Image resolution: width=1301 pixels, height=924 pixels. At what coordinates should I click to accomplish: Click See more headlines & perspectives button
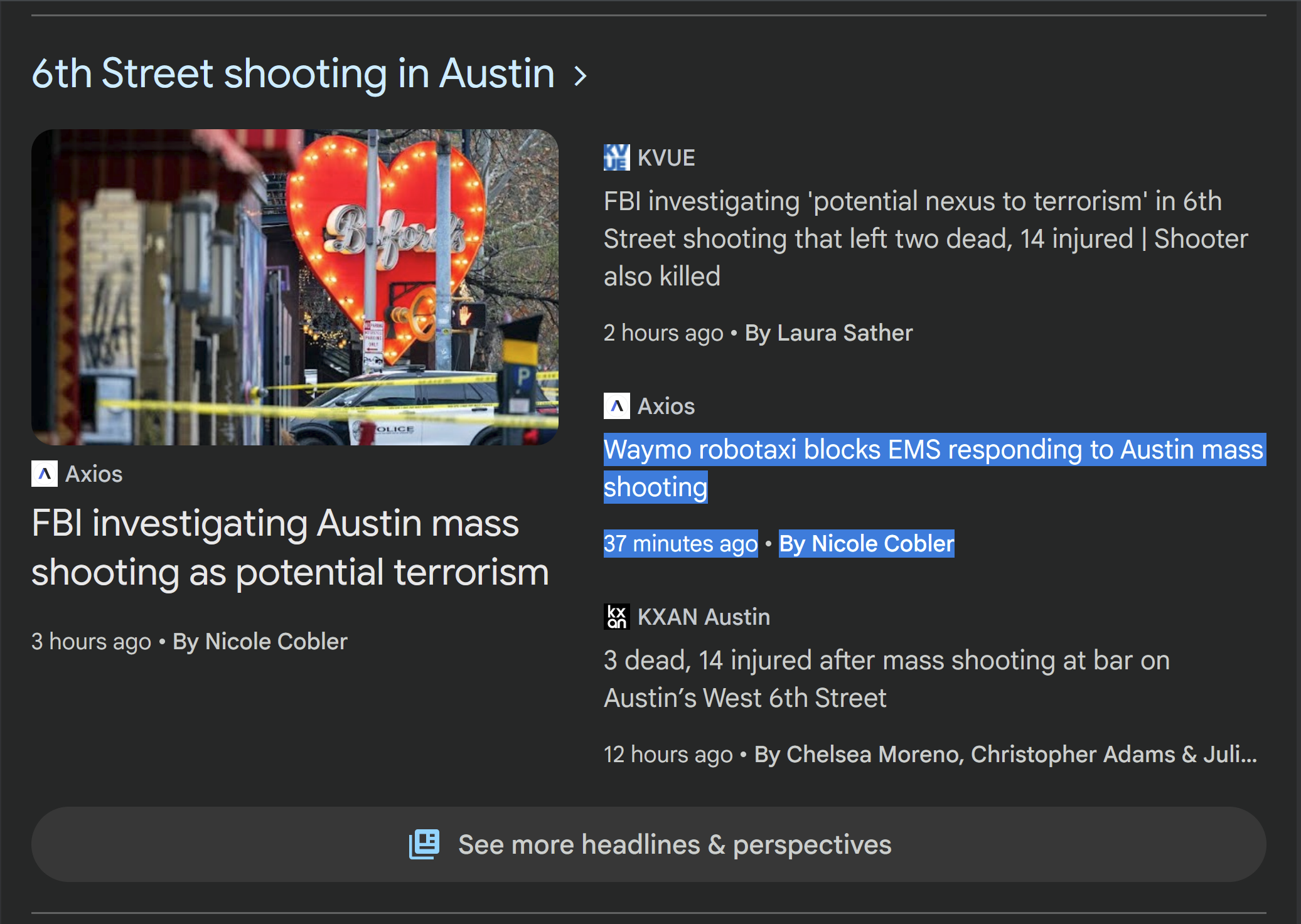coord(649,844)
